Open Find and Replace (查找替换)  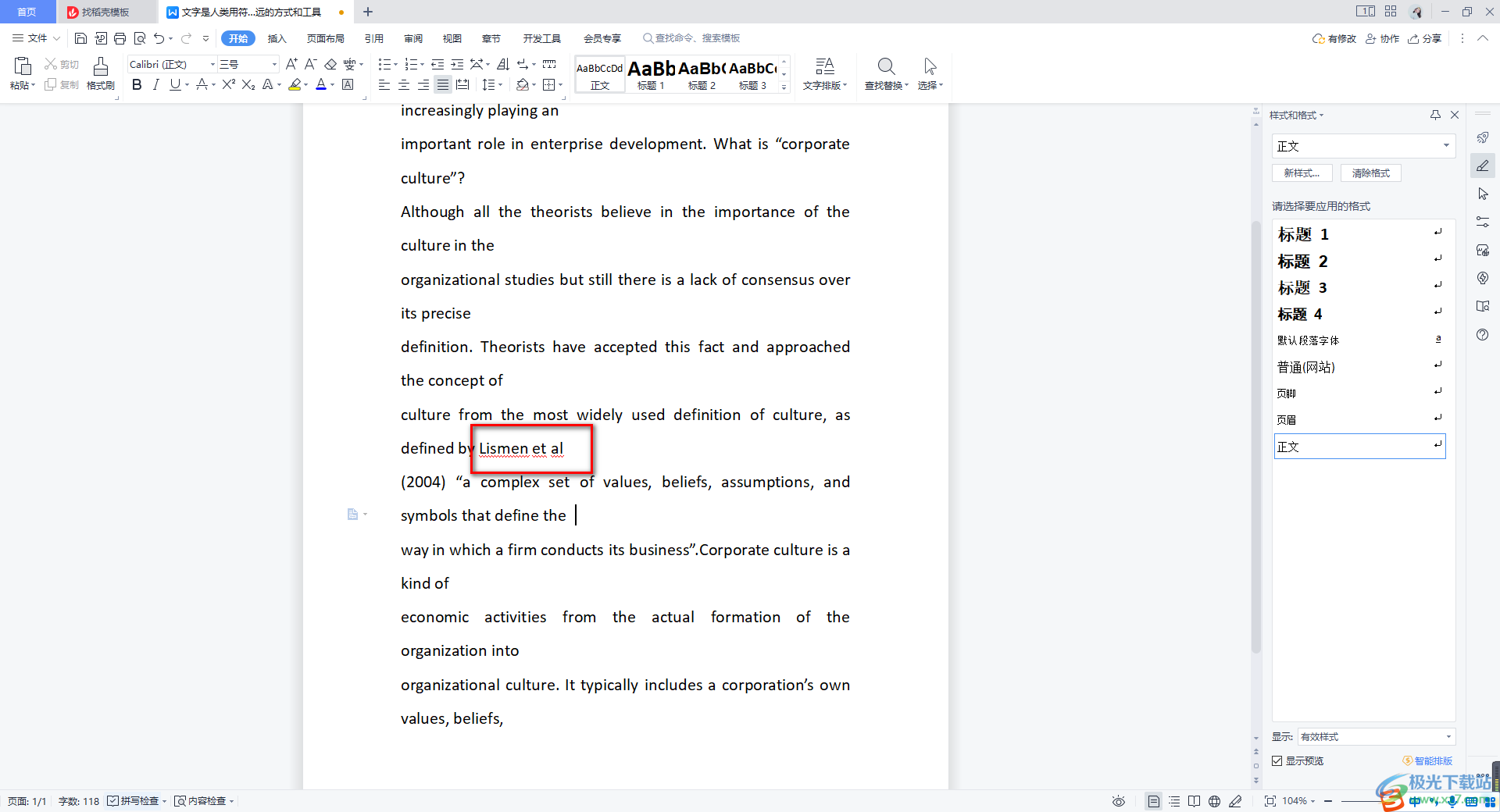[886, 73]
